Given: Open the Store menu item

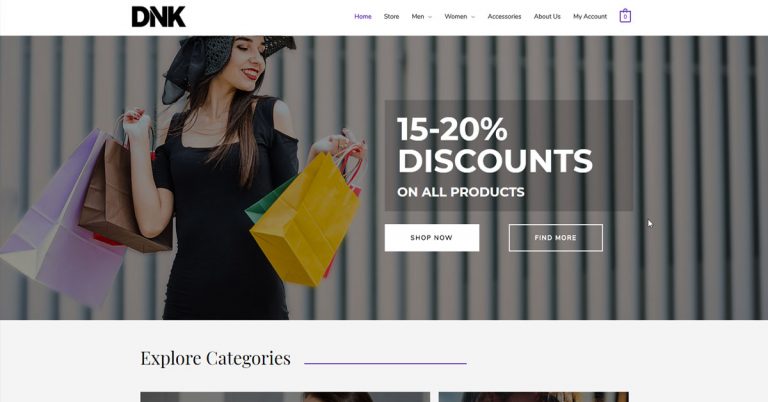Looking at the screenshot, I should 391,17.
